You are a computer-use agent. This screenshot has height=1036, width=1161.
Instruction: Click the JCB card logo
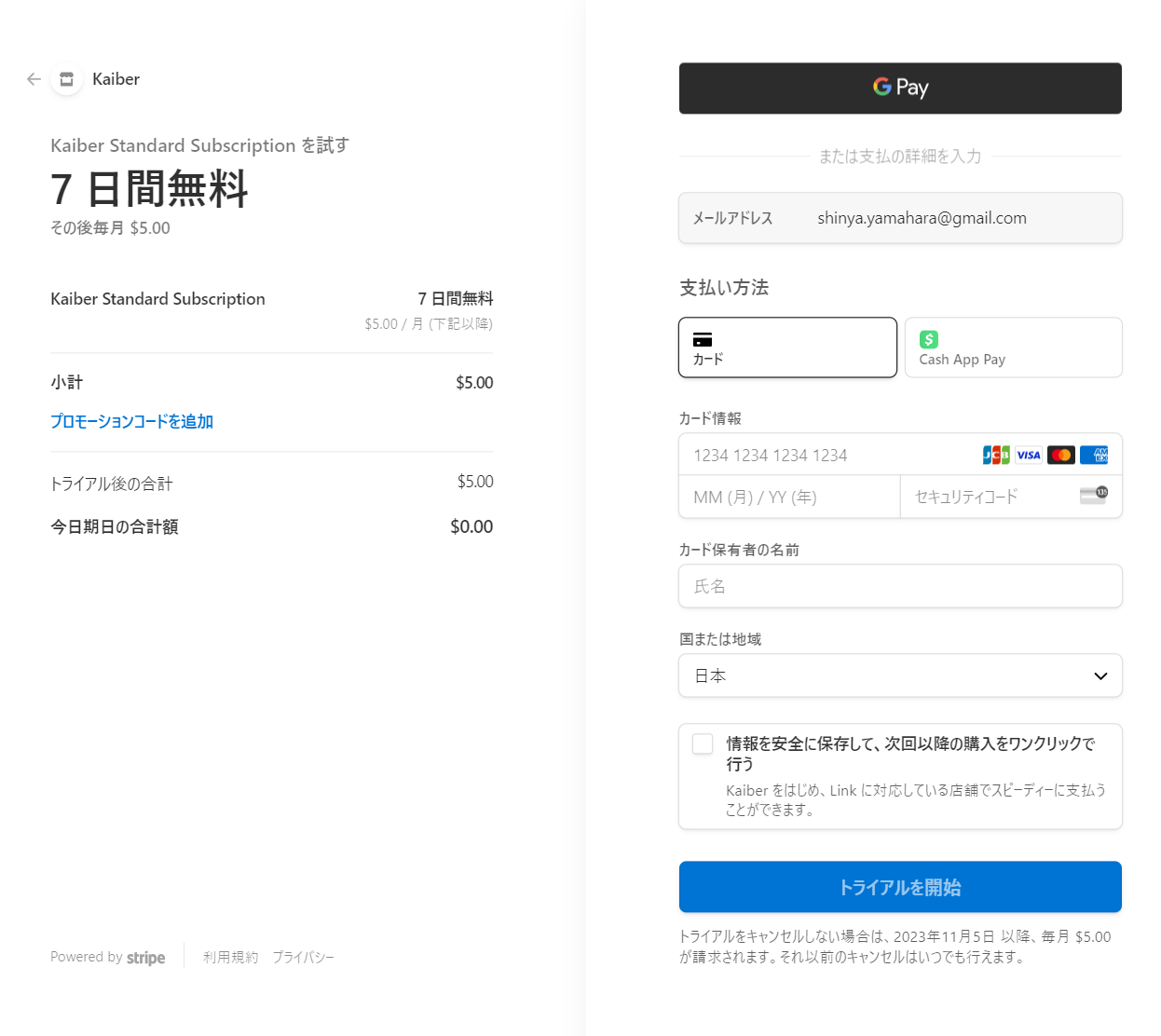(x=996, y=455)
